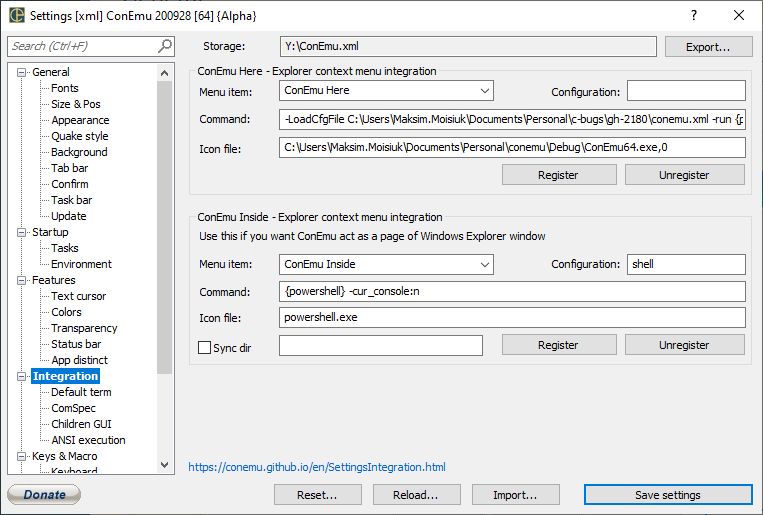Collapse the General tree node

21,73
